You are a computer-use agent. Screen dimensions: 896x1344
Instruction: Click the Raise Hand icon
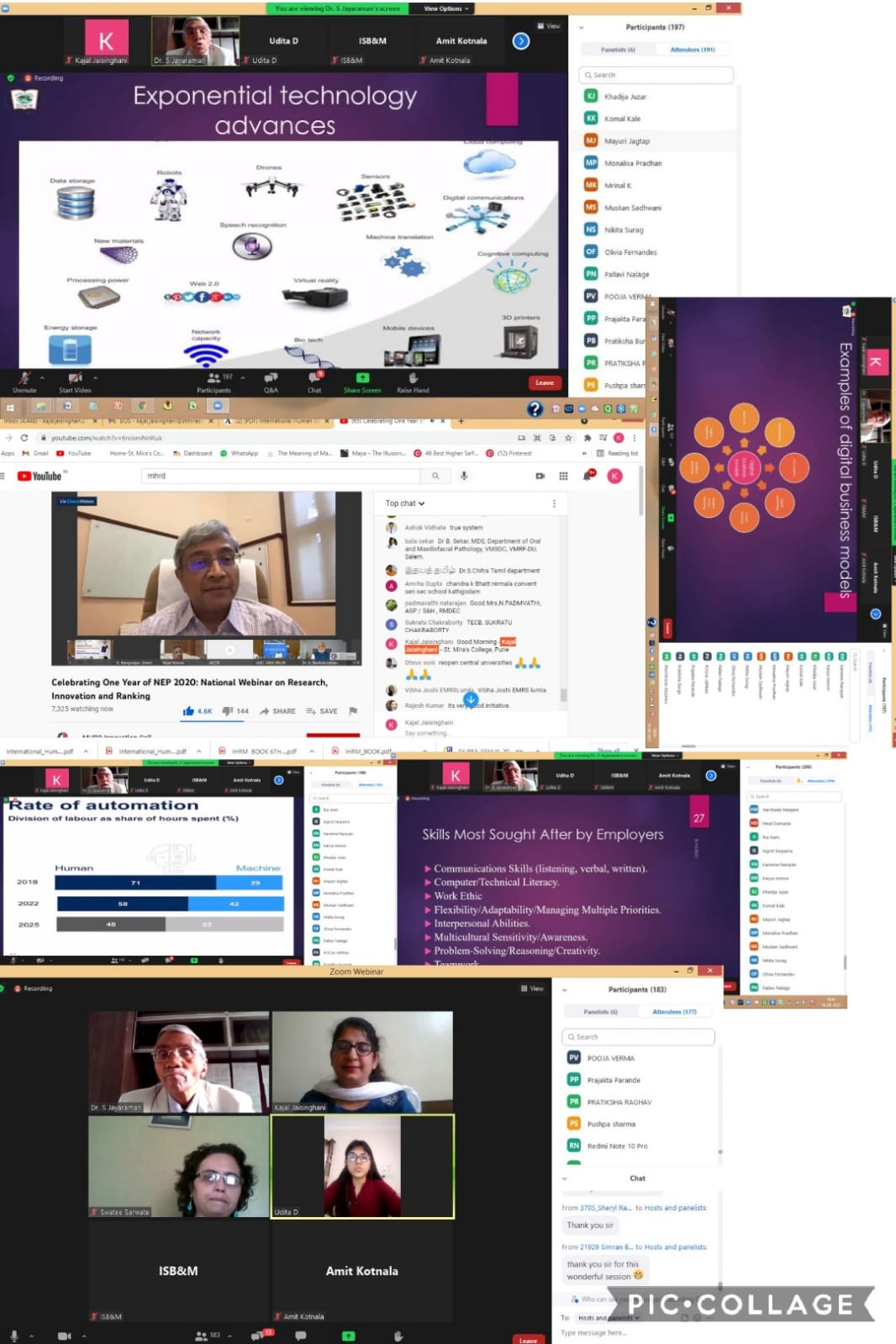click(x=413, y=380)
